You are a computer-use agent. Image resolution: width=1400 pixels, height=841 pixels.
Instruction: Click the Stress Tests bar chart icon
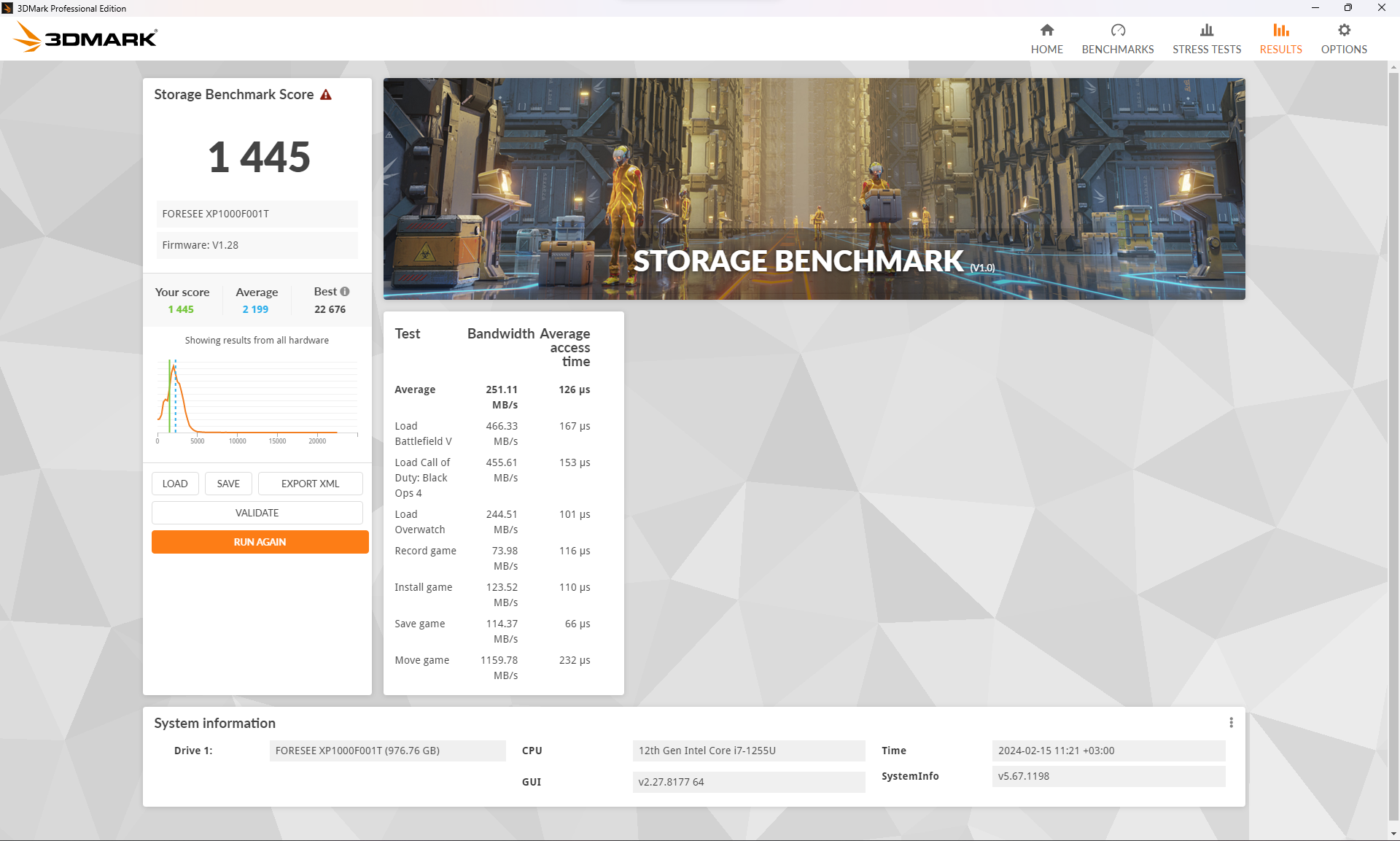point(1207,30)
